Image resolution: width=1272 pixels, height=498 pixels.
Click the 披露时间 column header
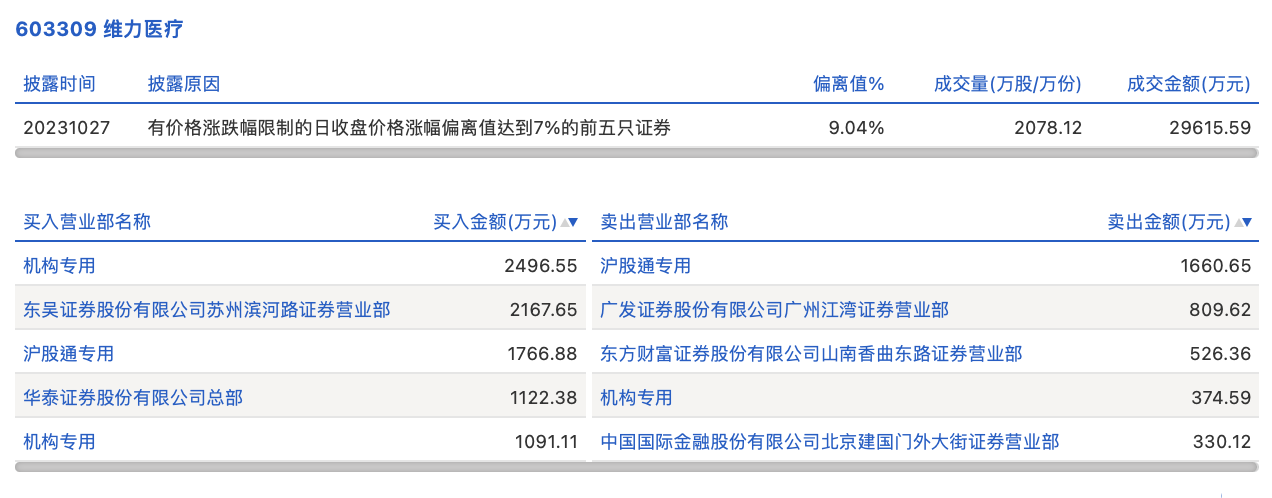click(59, 84)
